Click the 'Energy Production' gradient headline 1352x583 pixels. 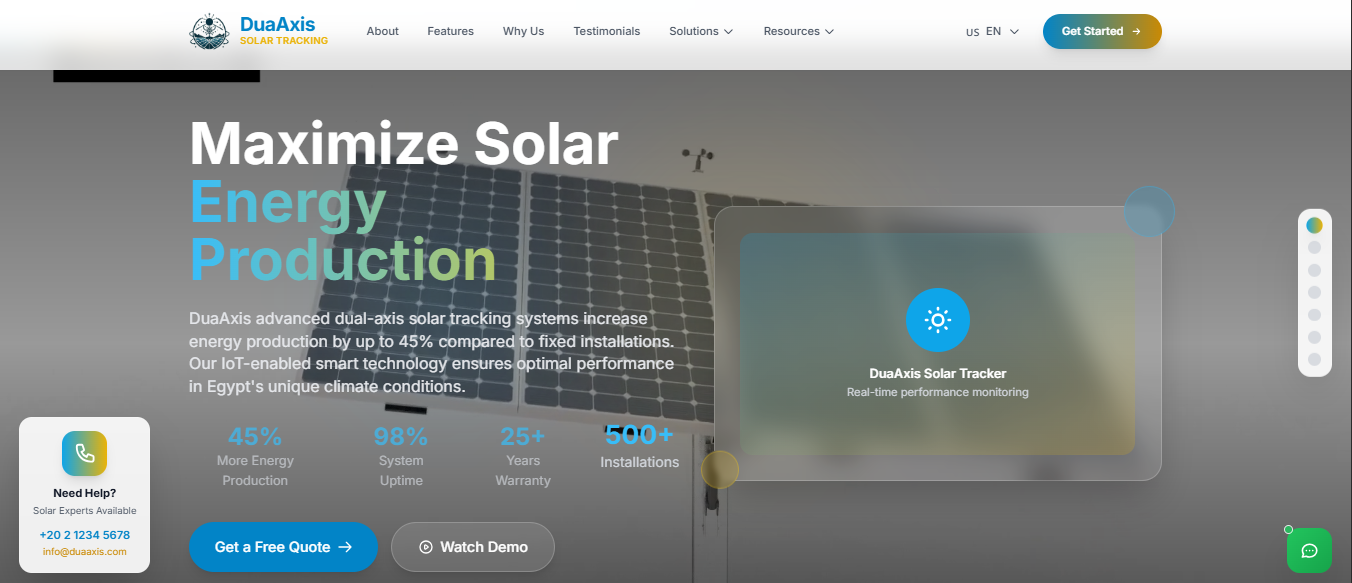(343, 230)
